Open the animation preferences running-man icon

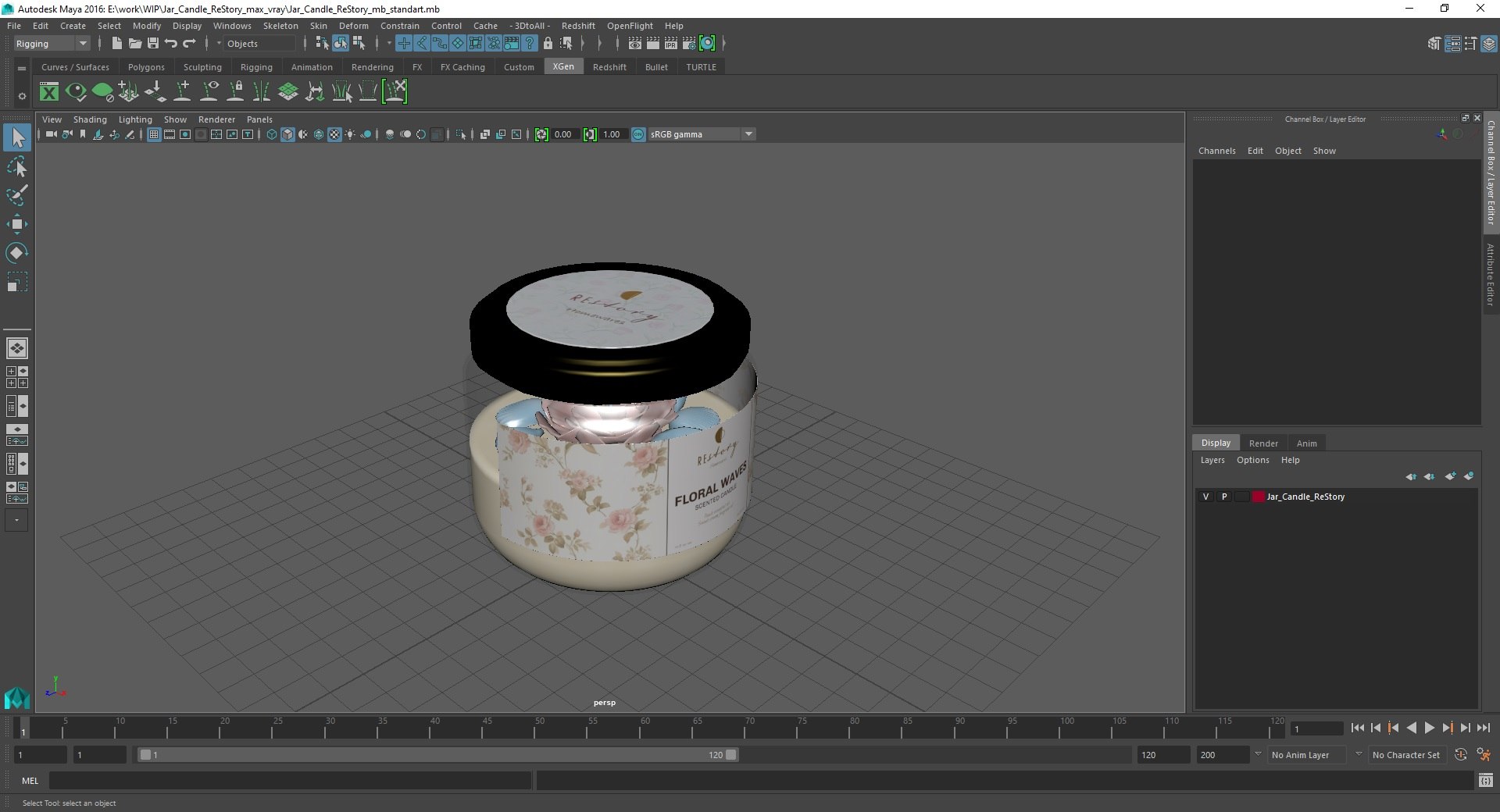pos(1484,755)
